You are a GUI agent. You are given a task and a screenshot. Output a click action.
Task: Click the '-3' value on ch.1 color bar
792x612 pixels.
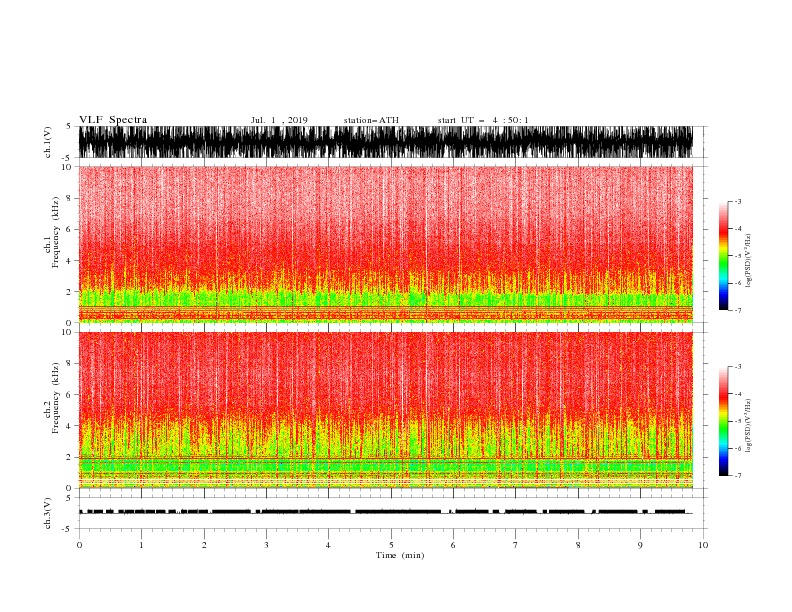coord(737,201)
